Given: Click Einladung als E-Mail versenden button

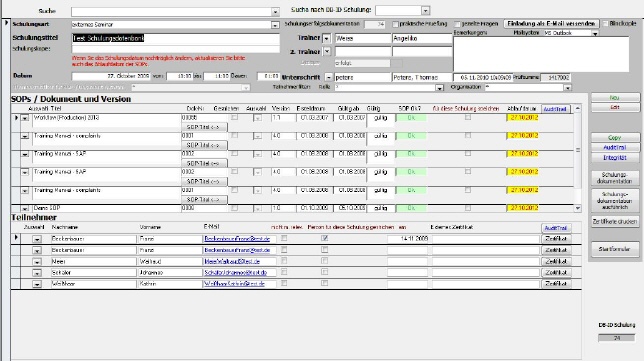Looking at the screenshot, I should tap(551, 24).
